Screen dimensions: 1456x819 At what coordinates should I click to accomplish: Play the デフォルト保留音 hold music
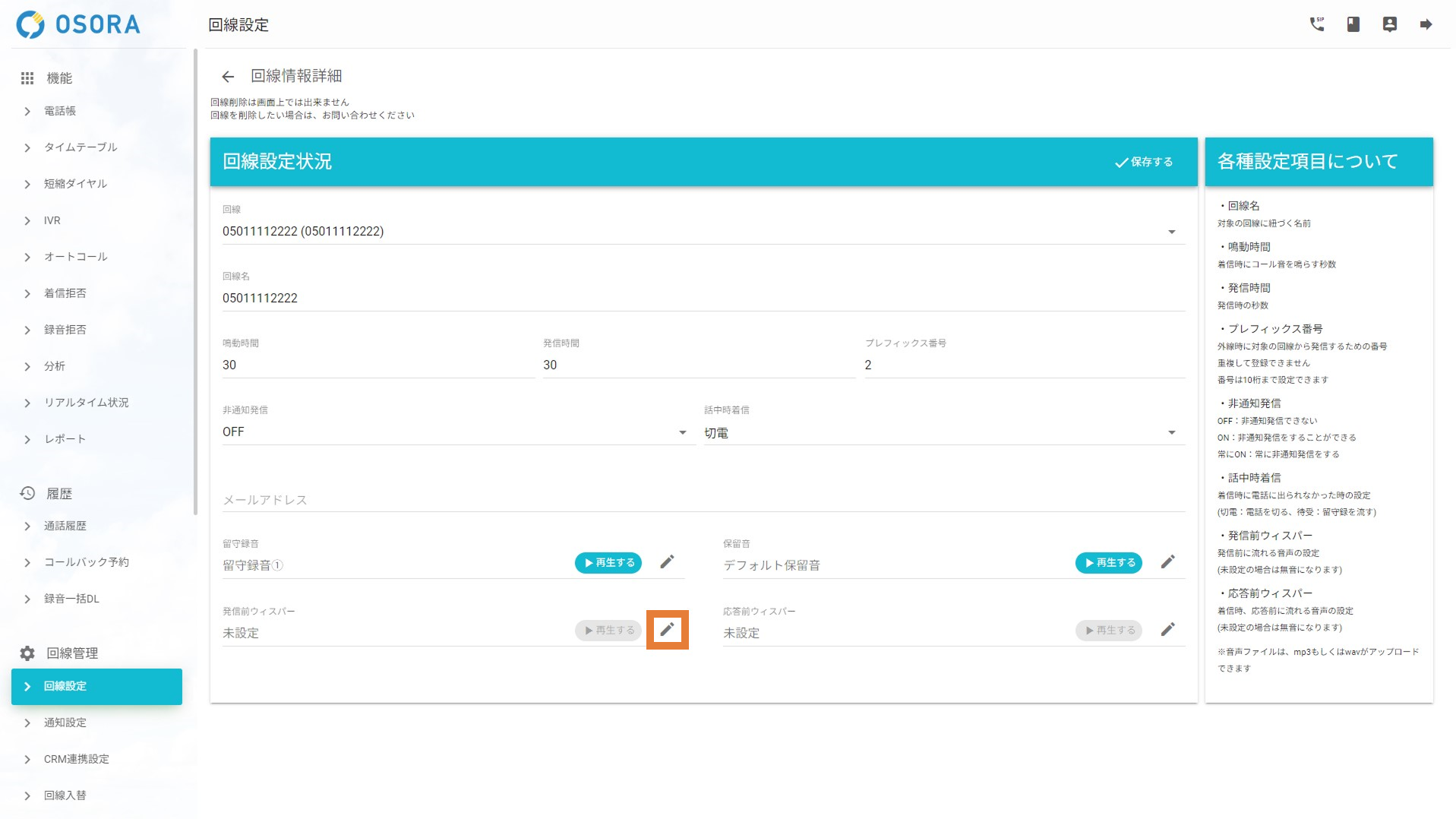pos(1108,563)
